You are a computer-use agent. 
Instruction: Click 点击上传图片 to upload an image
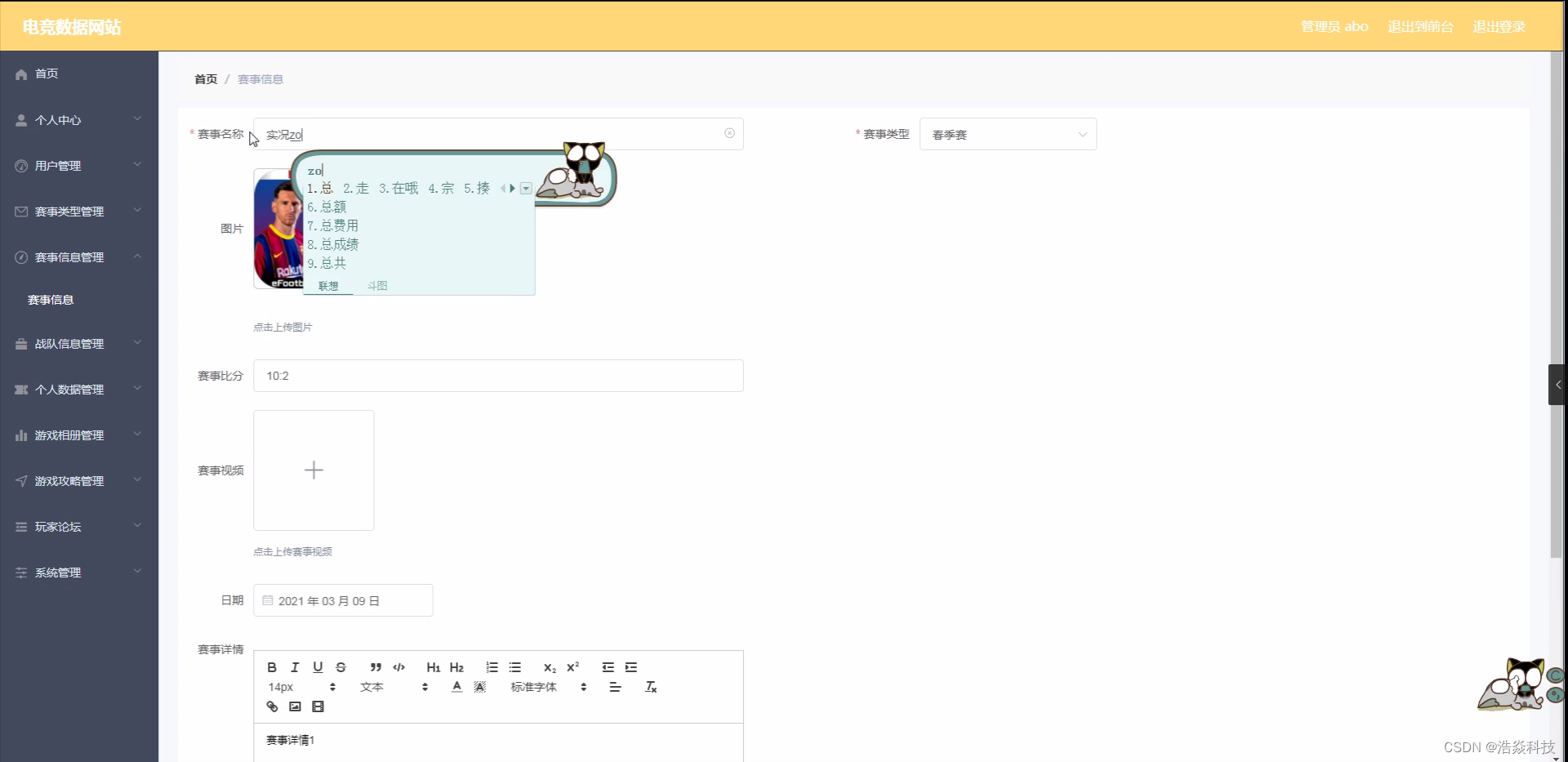(x=283, y=327)
